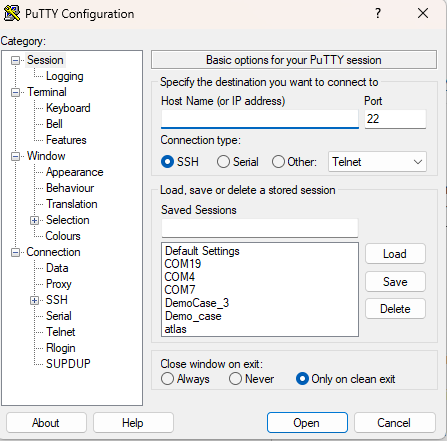Image resolution: width=447 pixels, height=441 pixels.
Task: Open the Telnet protocol dropdown
Action: click(377, 162)
